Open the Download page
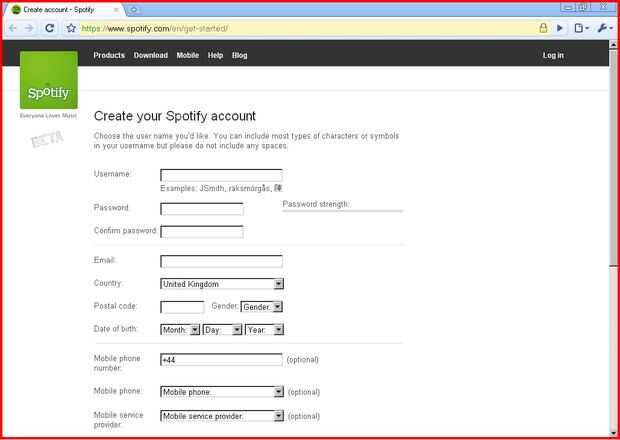620x440 pixels. tap(151, 55)
